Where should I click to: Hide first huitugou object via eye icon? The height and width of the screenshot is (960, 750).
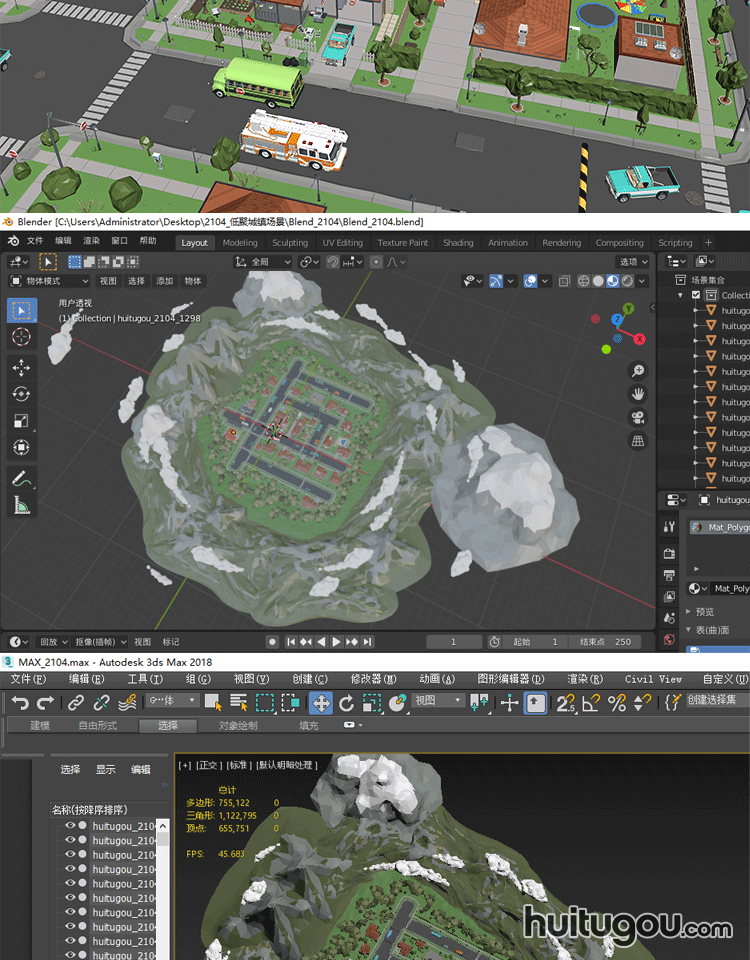click(70, 827)
